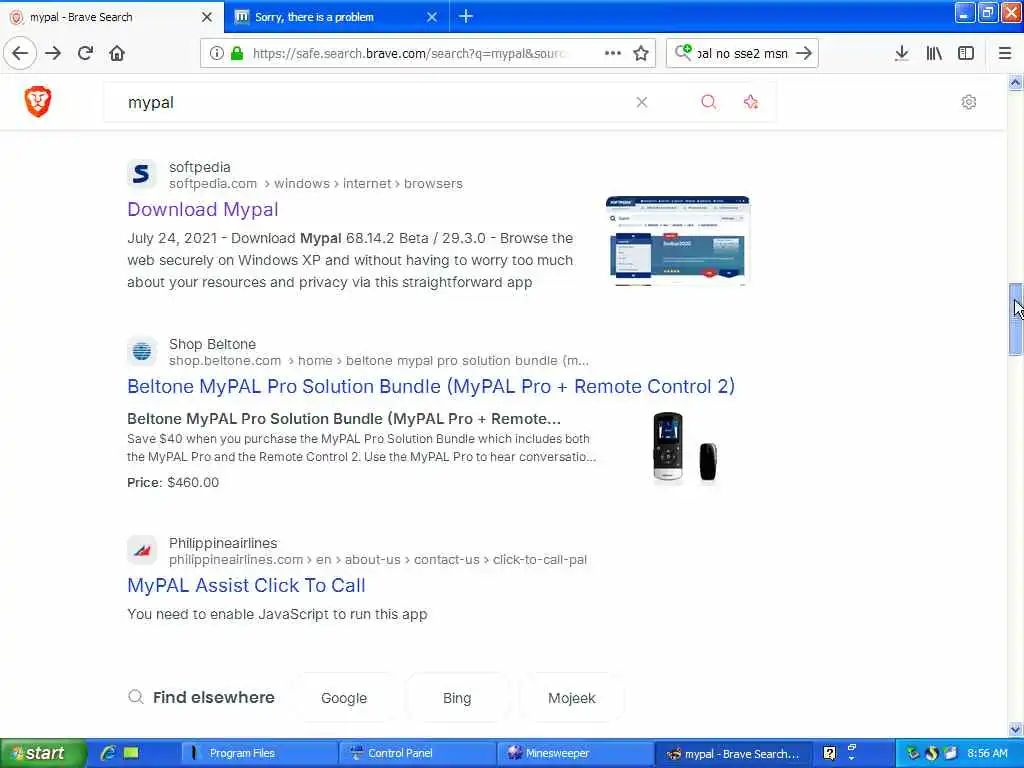The width and height of the screenshot is (1024, 768).
Task: Reload the current page
Action: coord(85,54)
